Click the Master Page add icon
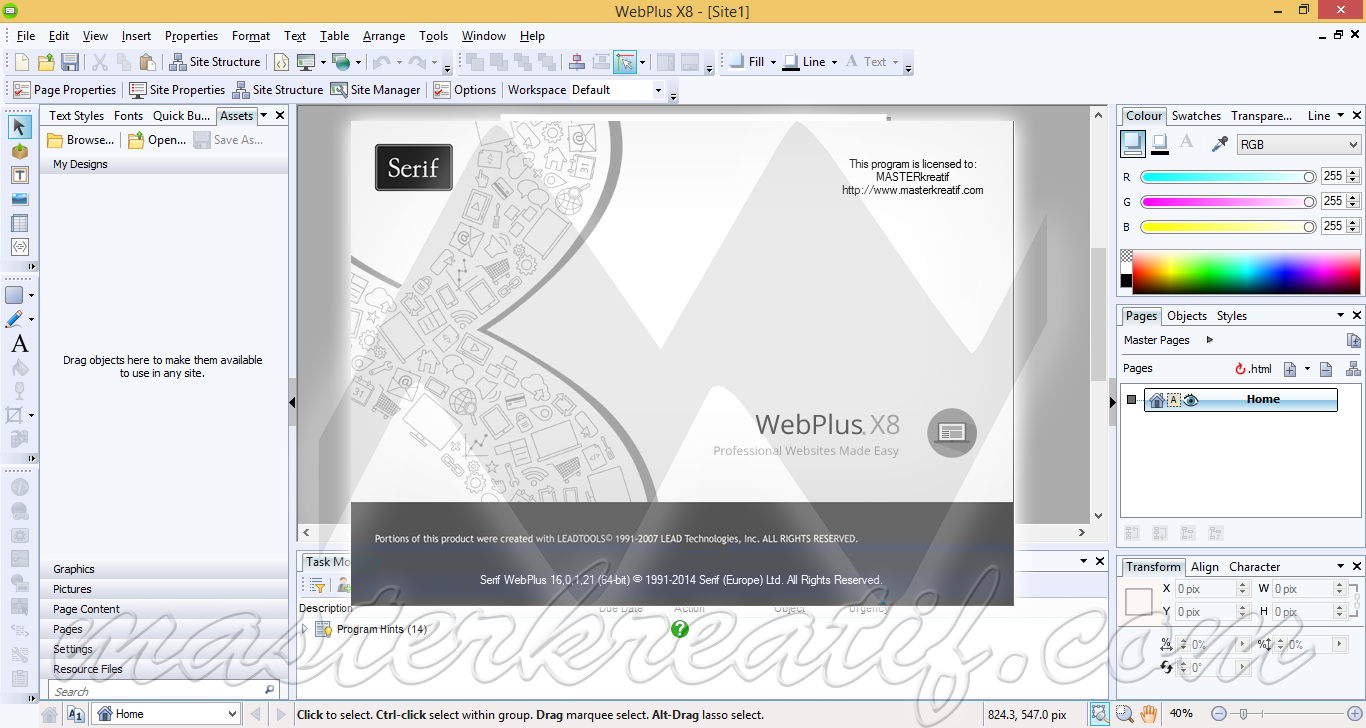1366x728 pixels. (1353, 340)
